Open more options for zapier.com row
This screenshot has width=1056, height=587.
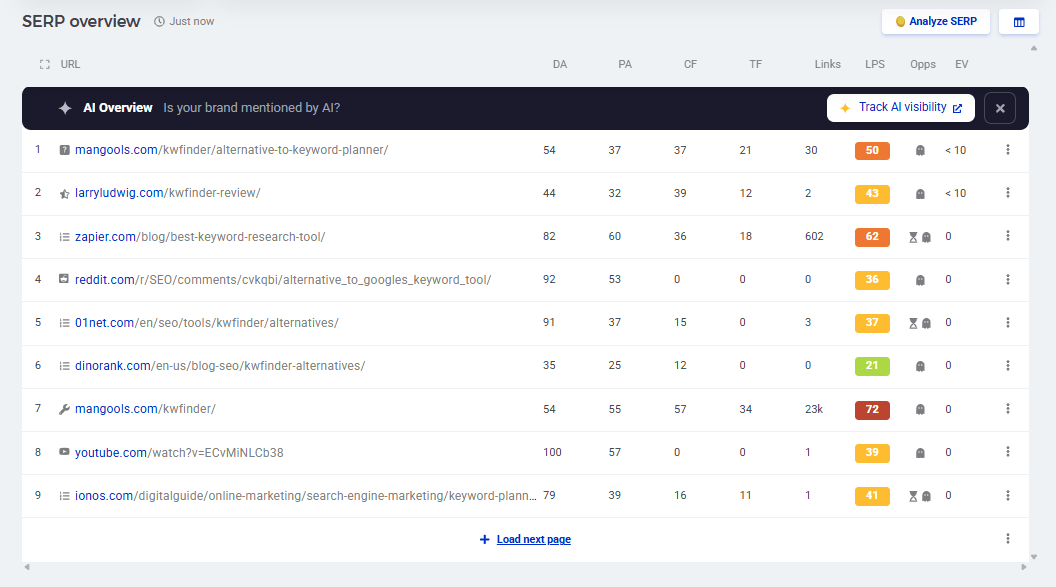[x=1008, y=236]
